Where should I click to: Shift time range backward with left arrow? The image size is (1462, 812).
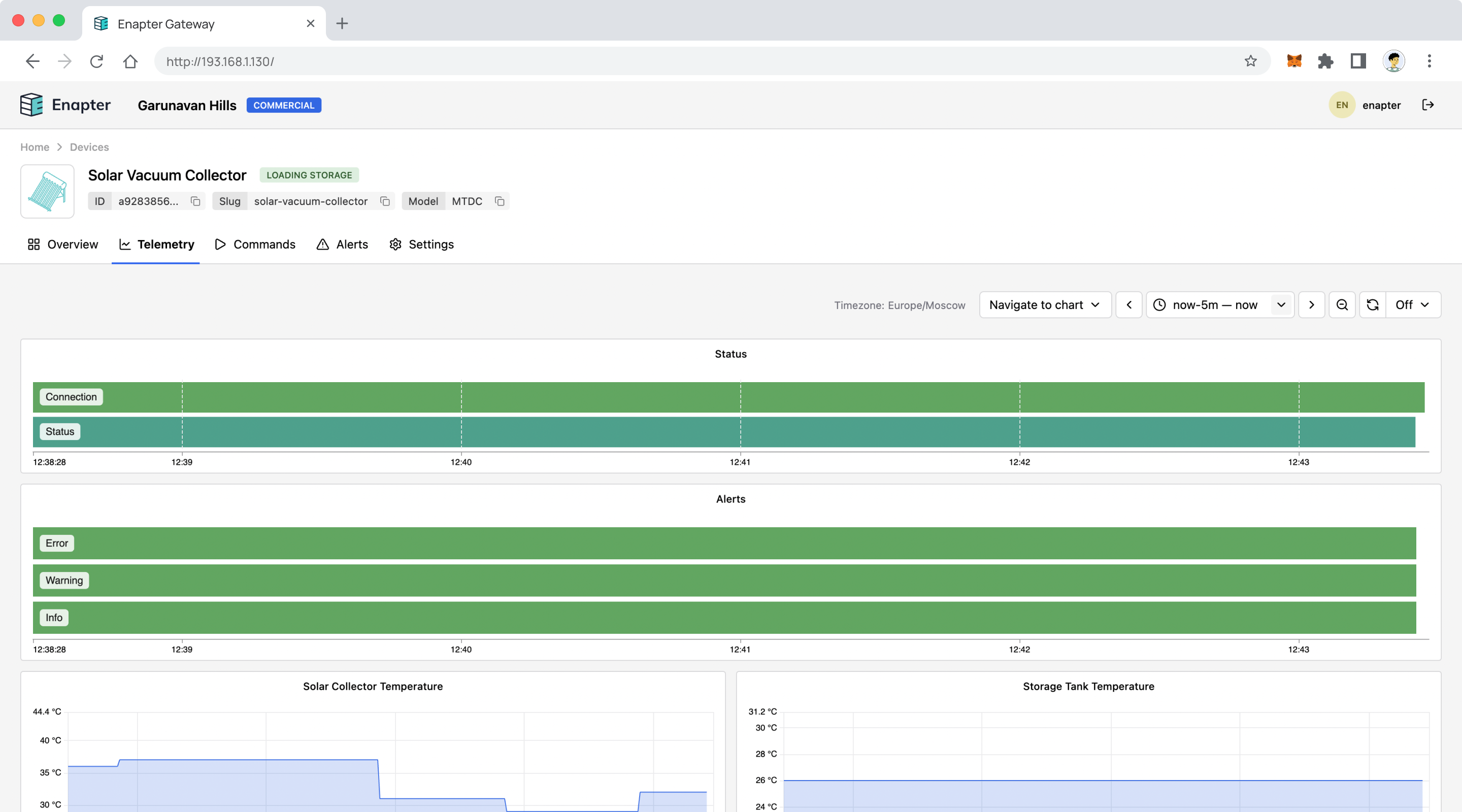click(x=1129, y=306)
